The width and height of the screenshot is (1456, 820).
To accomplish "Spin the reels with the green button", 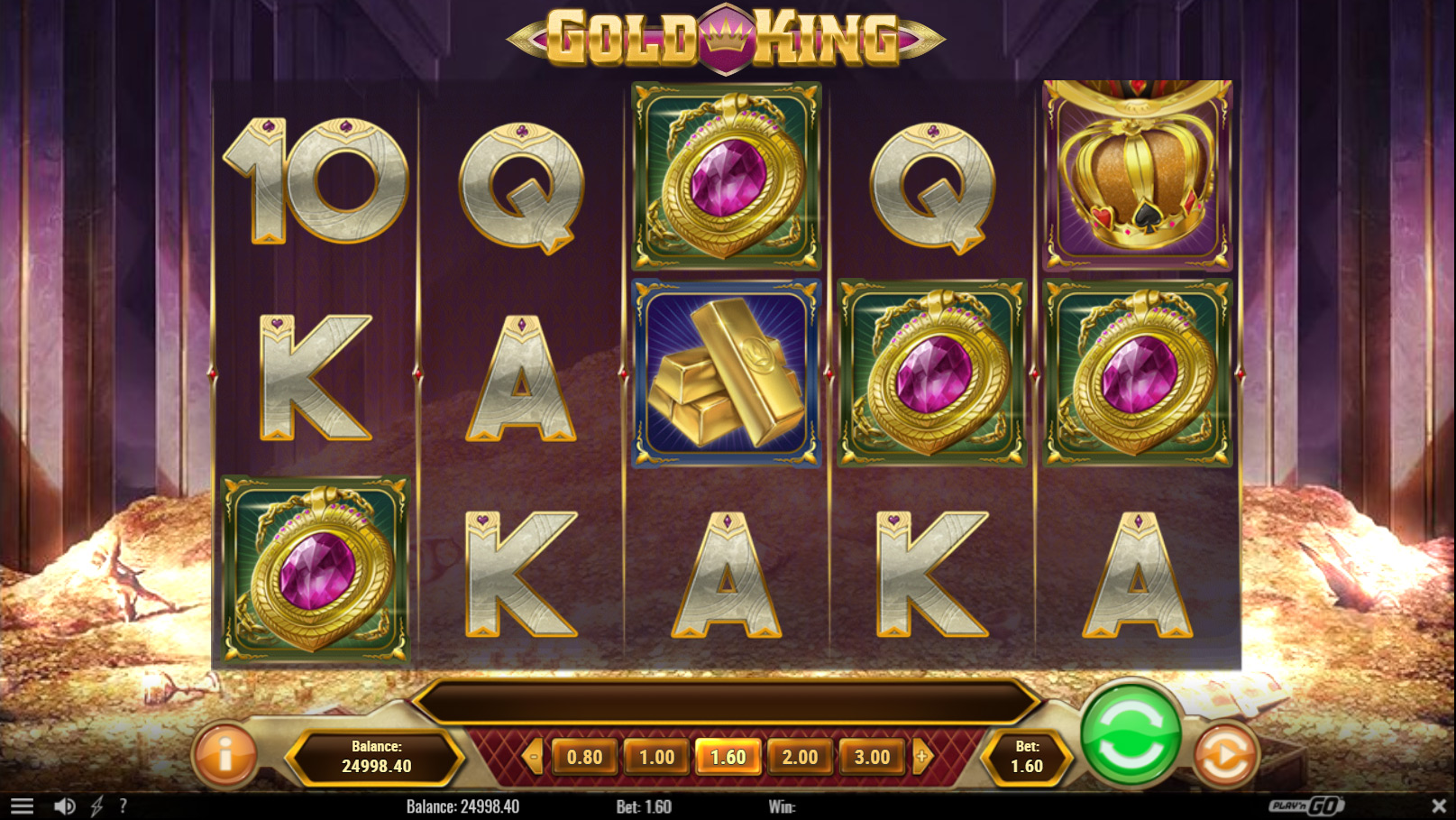I will coord(1131,732).
